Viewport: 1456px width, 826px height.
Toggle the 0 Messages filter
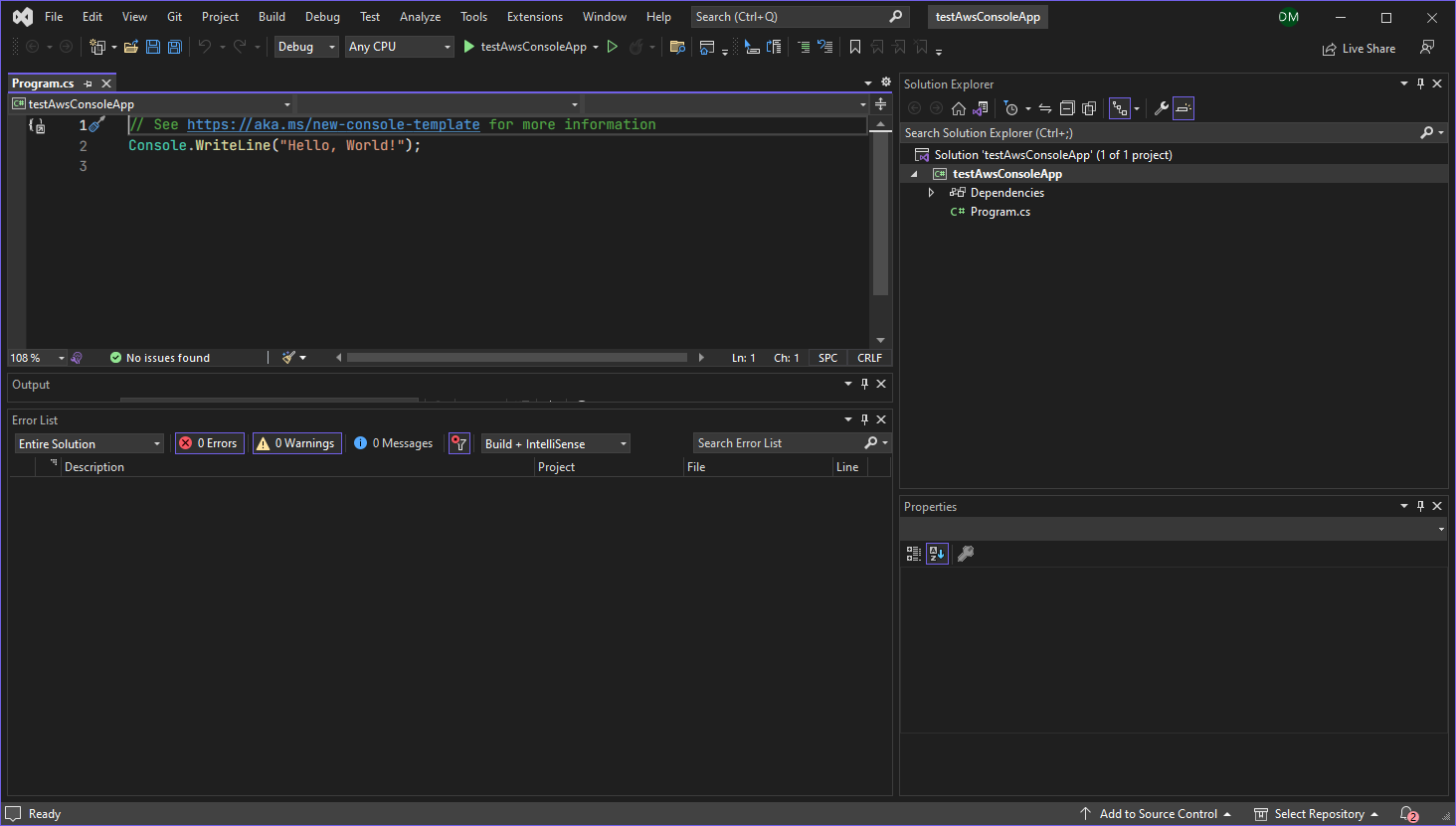pyautogui.click(x=394, y=443)
